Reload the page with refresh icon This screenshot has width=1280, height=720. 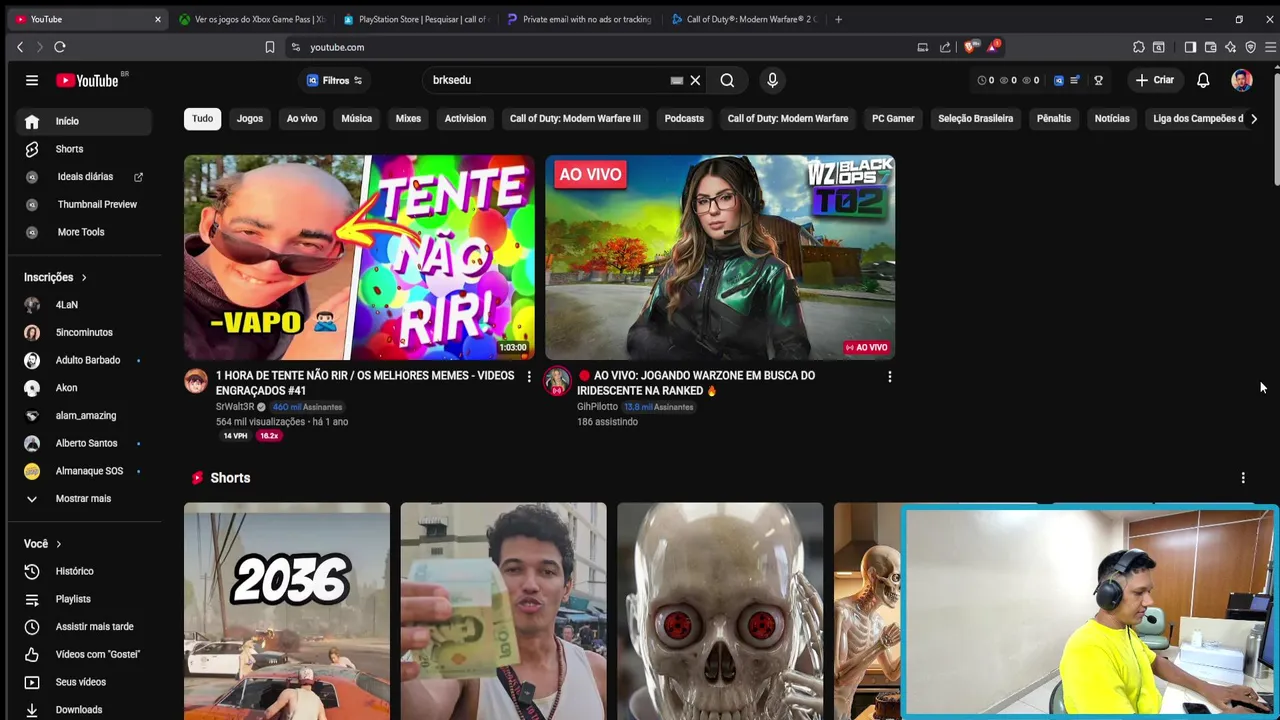point(60,47)
